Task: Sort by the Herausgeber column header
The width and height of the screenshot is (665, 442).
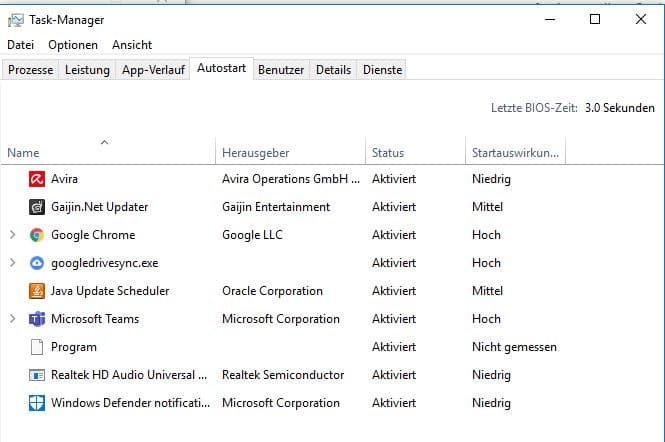Action: tap(291, 152)
